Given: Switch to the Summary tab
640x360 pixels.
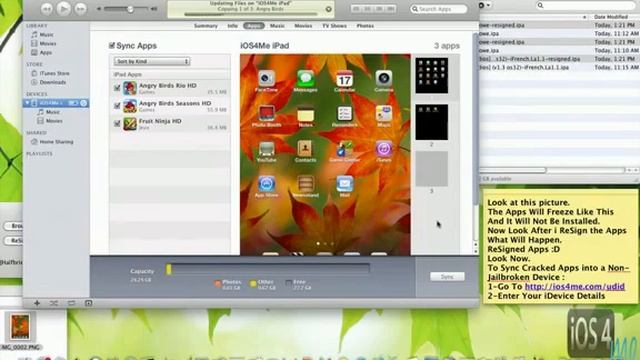Looking at the screenshot, I should tap(206, 26).
